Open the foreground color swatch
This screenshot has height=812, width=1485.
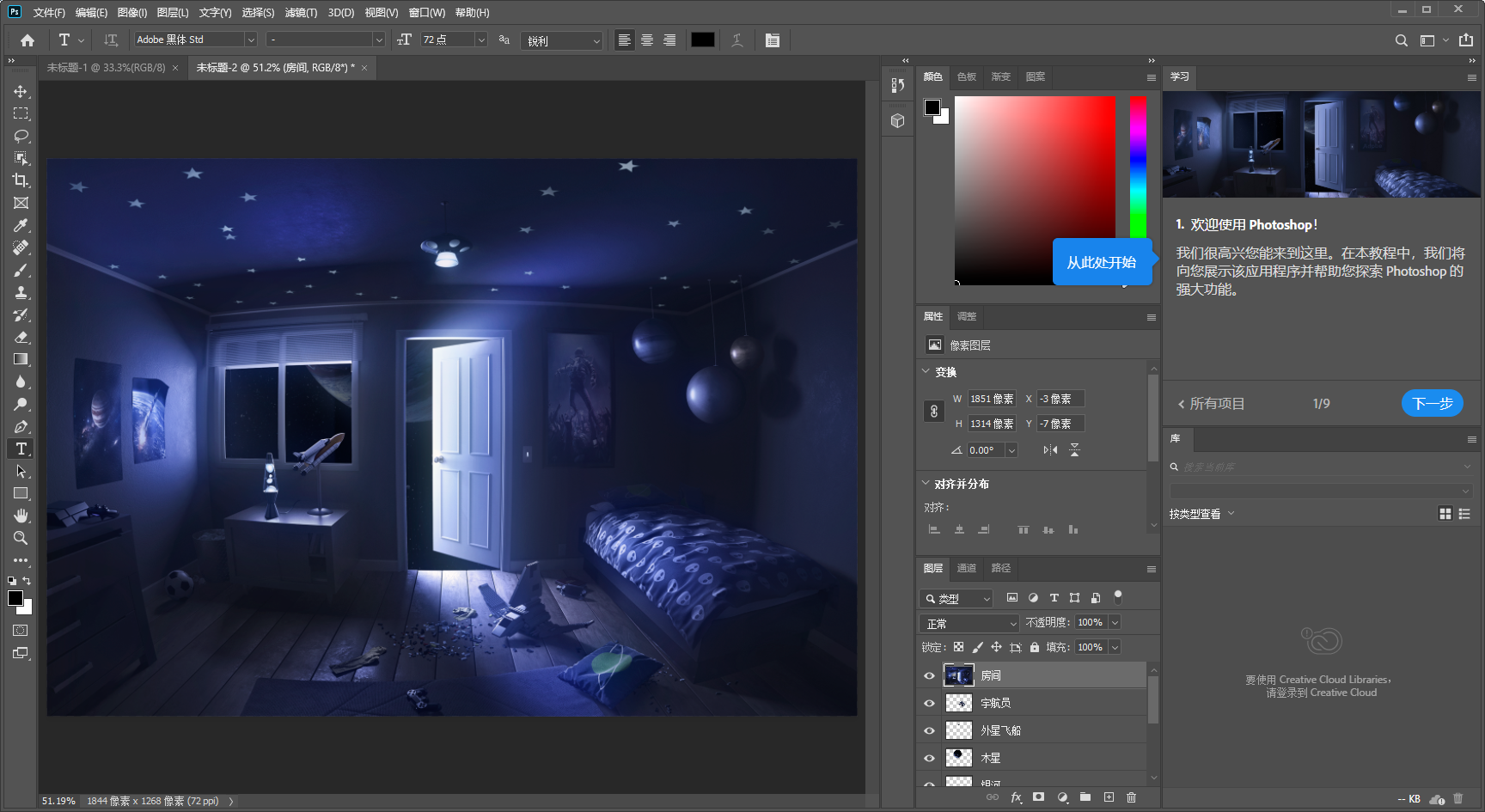tap(14, 598)
